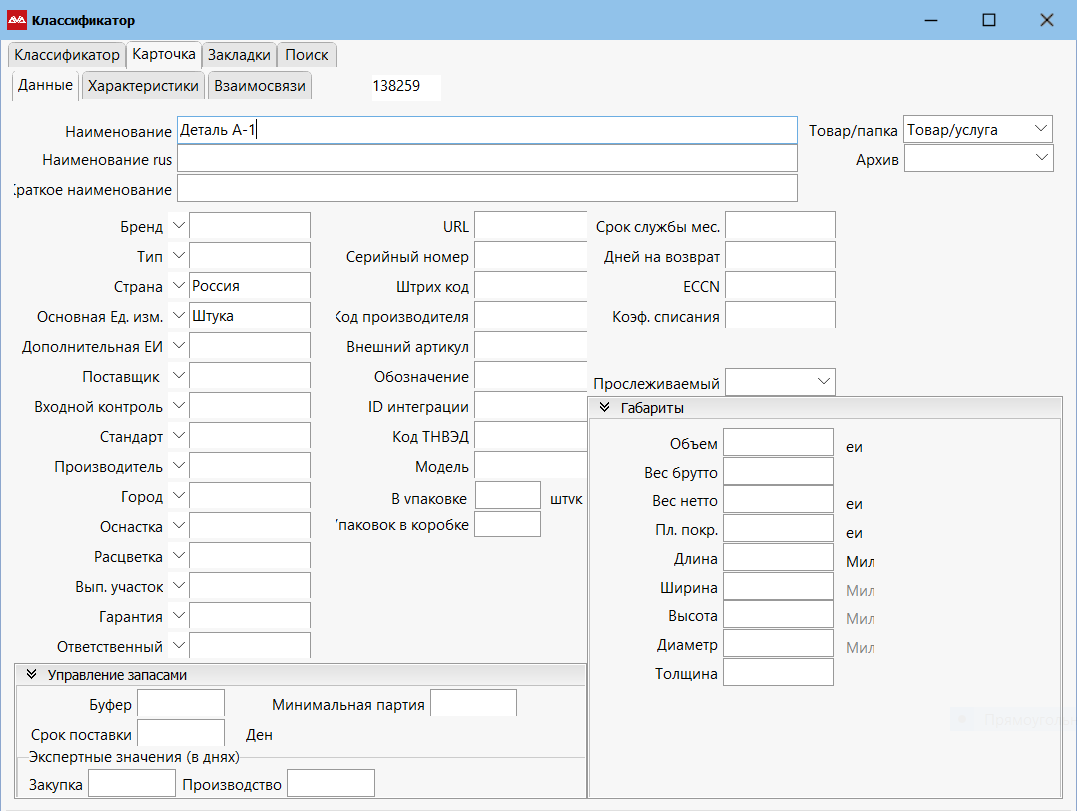1077x811 pixels.
Task: Click the Вес брутто input box
Action: (778, 471)
